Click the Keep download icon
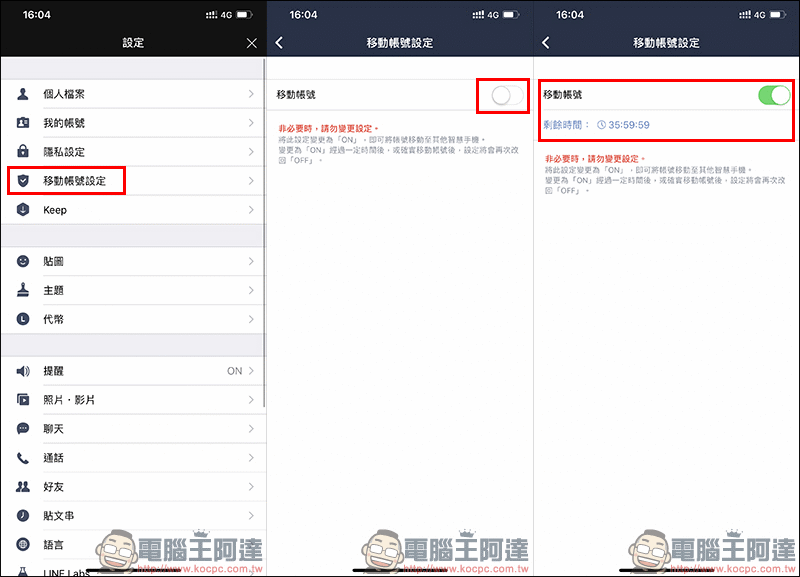Image resolution: width=800 pixels, height=577 pixels. point(22,210)
